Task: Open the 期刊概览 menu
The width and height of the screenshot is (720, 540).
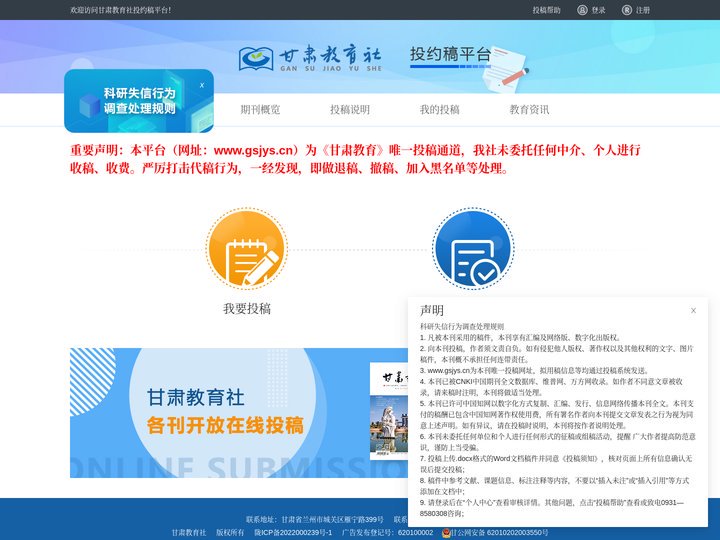Action: [x=260, y=109]
